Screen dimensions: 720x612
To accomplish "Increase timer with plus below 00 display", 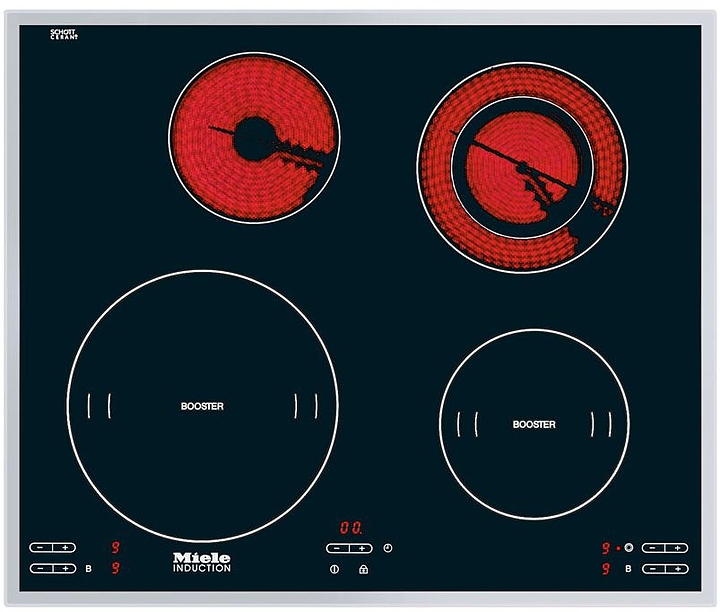I will coord(361,548).
